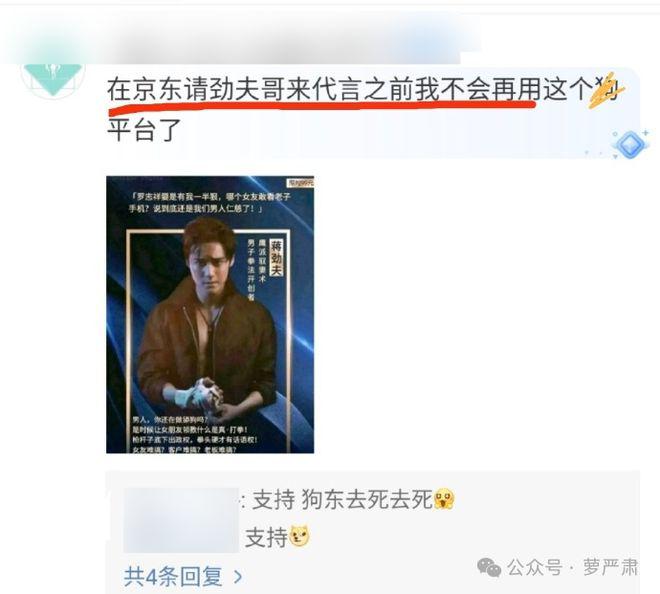Image resolution: width=660 pixels, height=594 pixels.
Task: Expand replies with the chevron arrow
Action: click(238, 577)
